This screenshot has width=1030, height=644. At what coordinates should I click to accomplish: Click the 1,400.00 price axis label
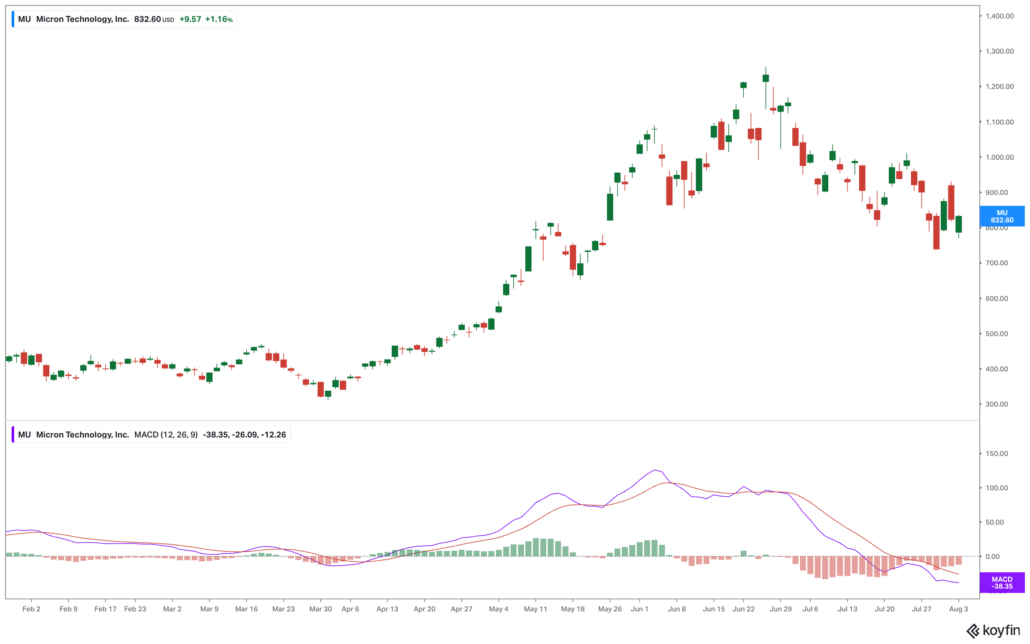pyautogui.click(x=1000, y=16)
